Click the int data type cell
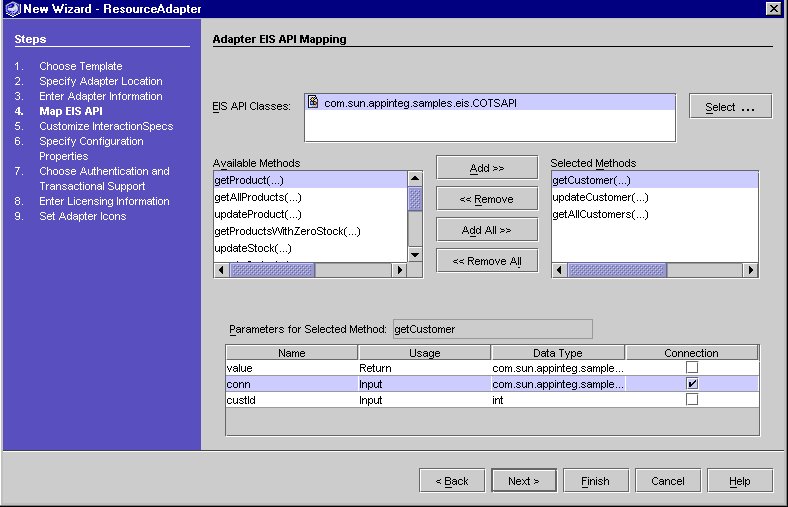The image size is (788, 507). [x=558, y=400]
